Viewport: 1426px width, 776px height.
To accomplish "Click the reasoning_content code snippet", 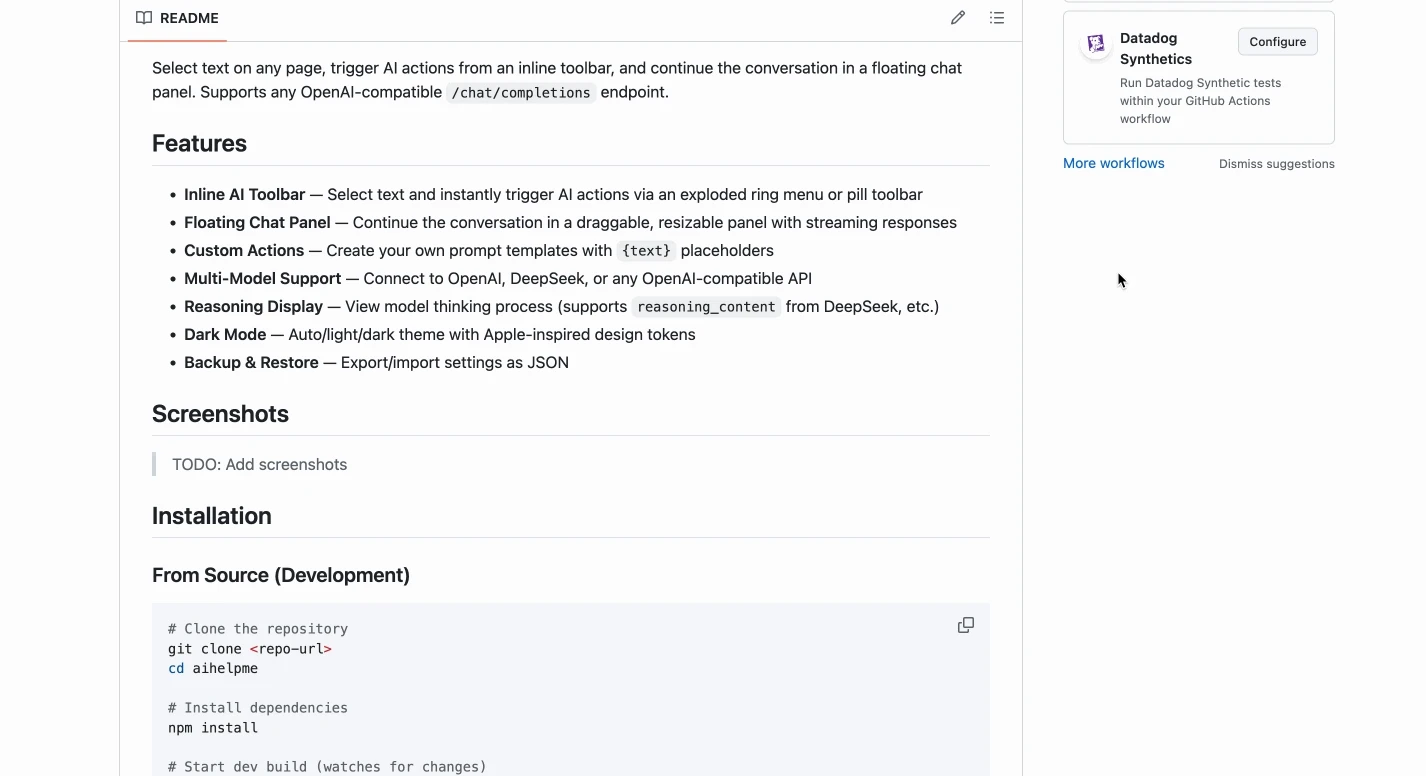I will [x=706, y=307].
